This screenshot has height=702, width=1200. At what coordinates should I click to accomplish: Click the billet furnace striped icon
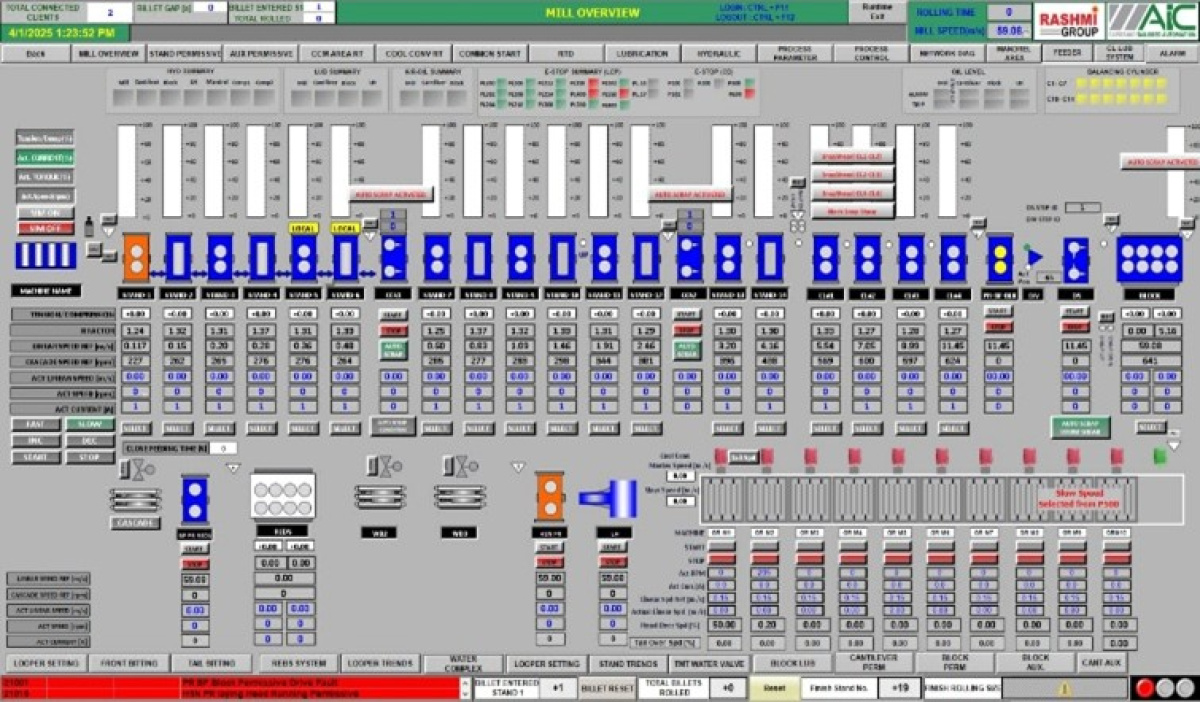point(45,257)
